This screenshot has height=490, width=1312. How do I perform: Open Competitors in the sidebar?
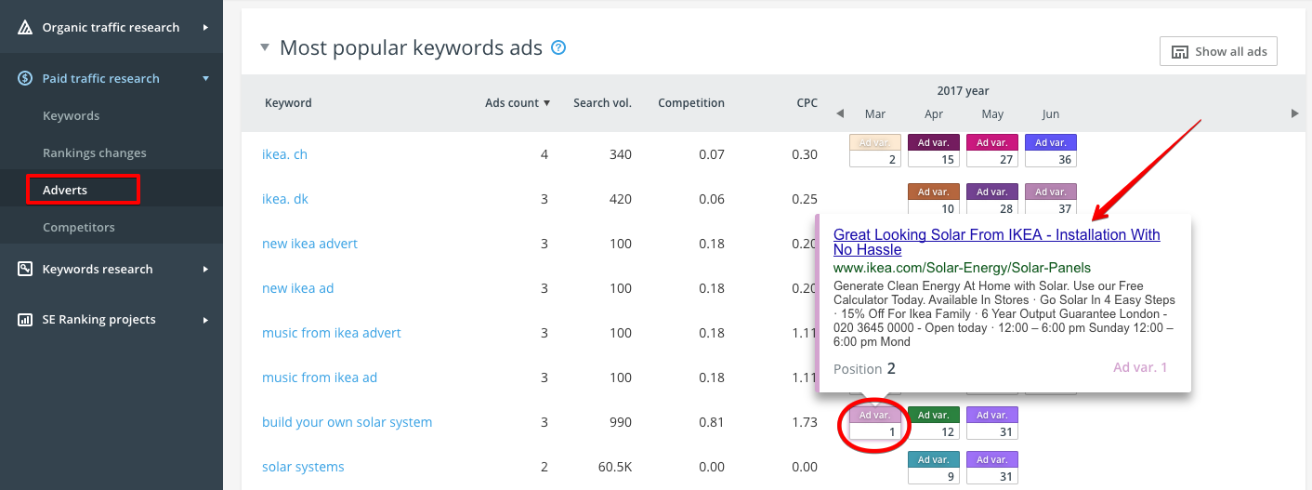[78, 227]
